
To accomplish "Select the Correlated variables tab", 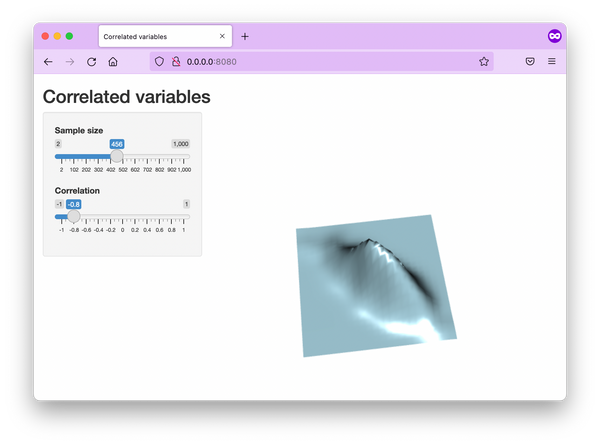I will (x=165, y=36).
